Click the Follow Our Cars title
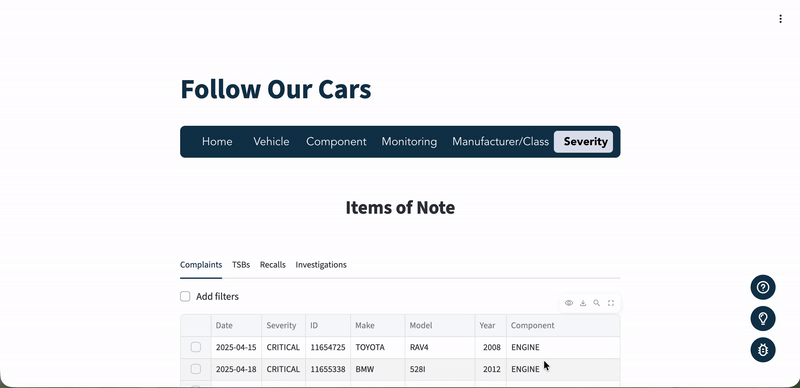 (276, 89)
